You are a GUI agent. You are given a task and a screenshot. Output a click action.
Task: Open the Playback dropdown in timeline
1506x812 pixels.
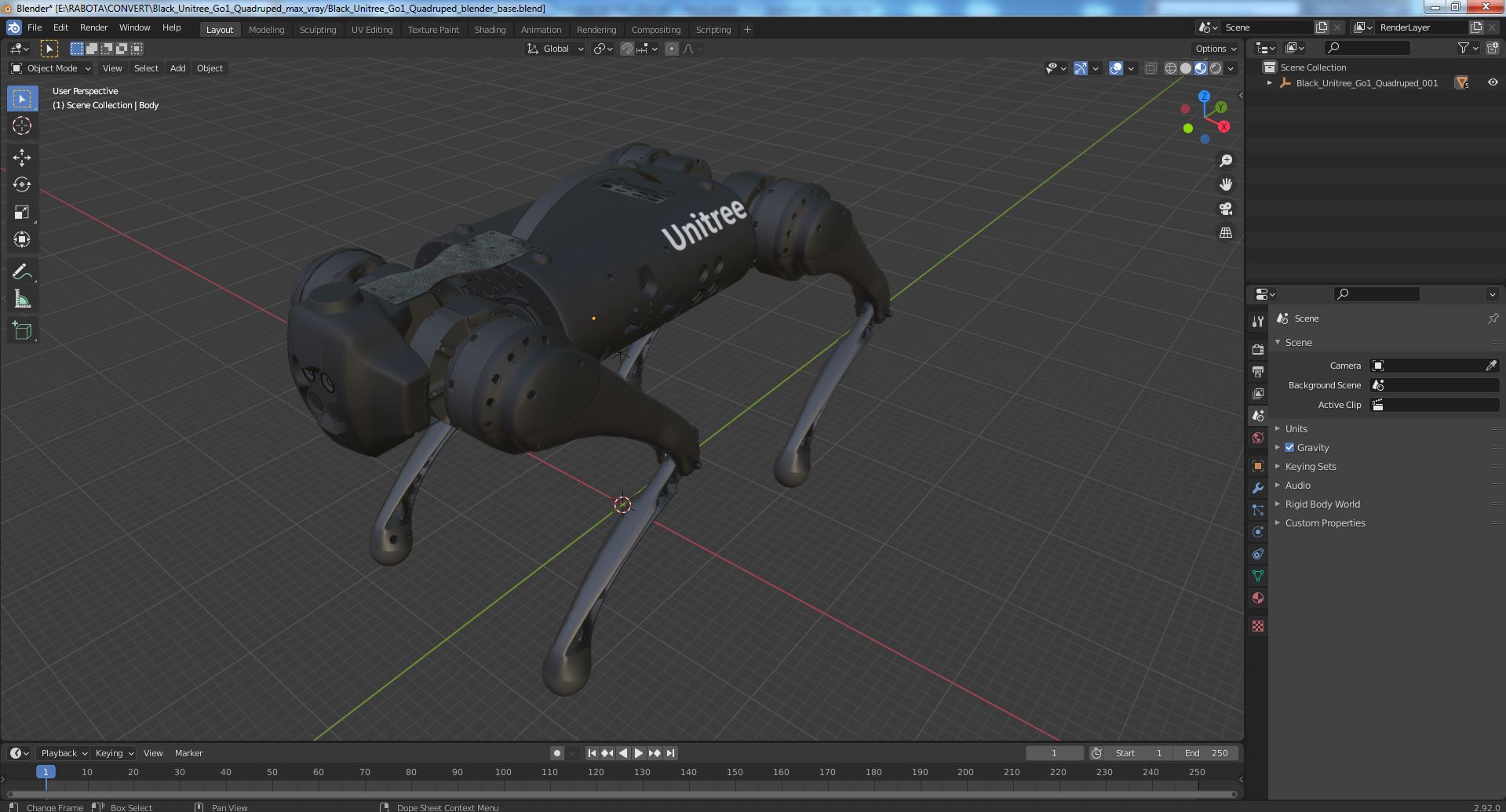[x=64, y=753]
